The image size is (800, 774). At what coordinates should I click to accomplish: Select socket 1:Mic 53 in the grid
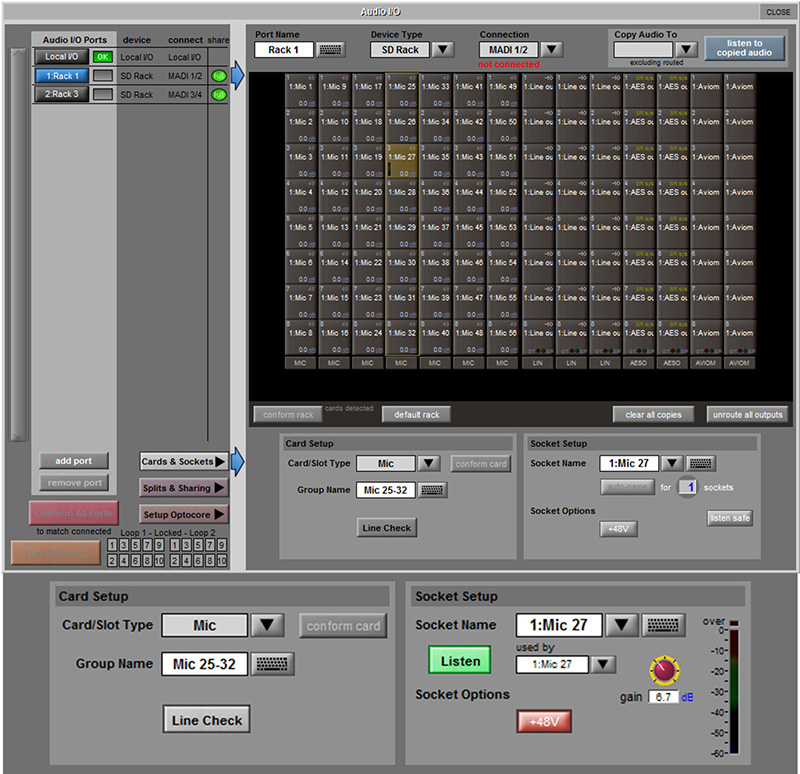[503, 231]
